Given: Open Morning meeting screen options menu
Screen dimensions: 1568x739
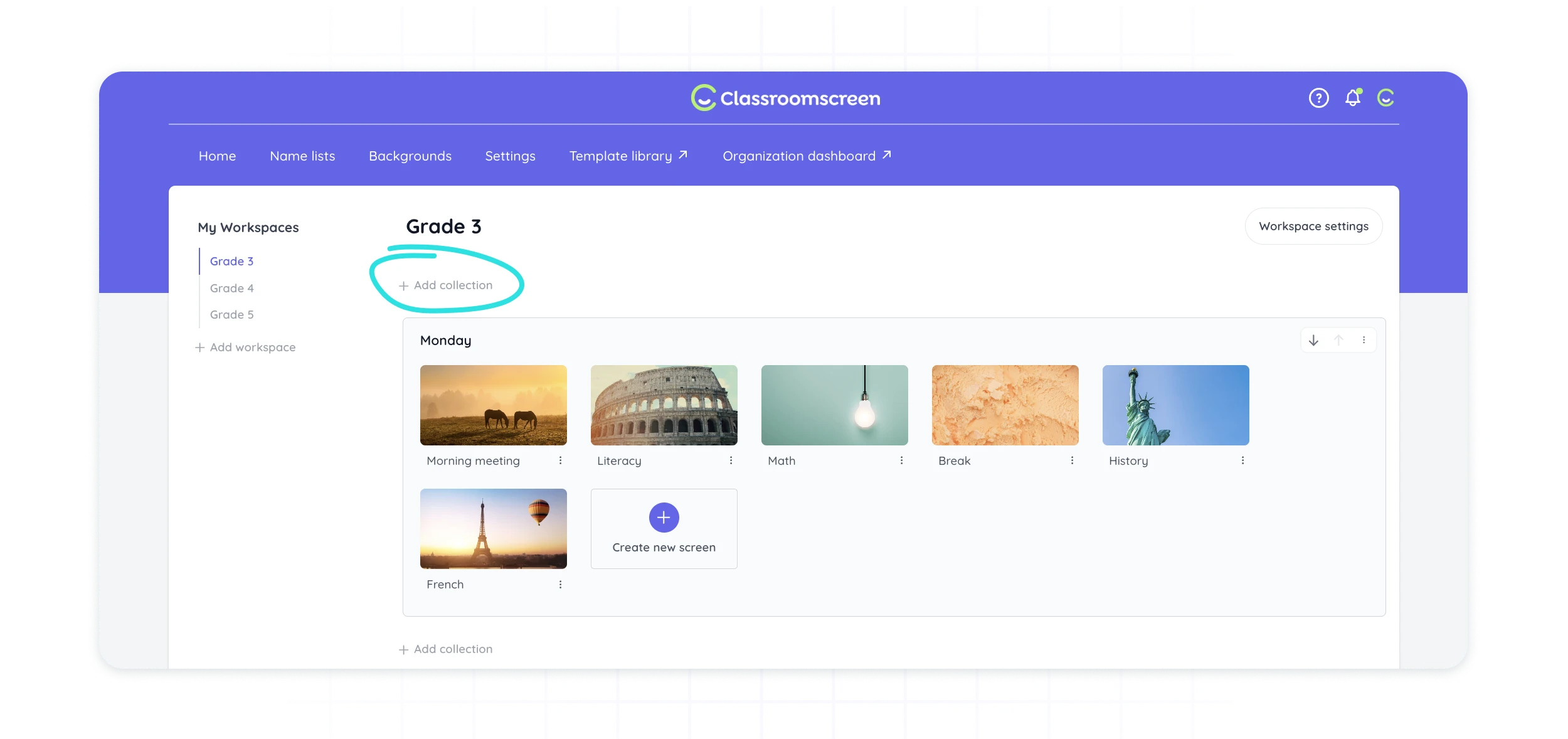Looking at the screenshot, I should click(560, 460).
